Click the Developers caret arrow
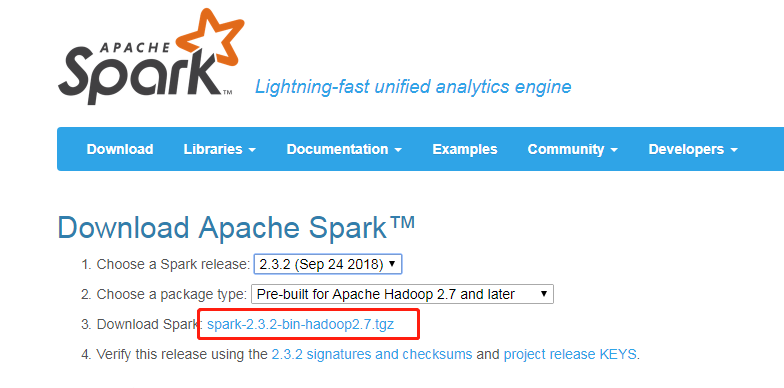The width and height of the screenshot is (784, 388). pyautogui.click(x=734, y=150)
